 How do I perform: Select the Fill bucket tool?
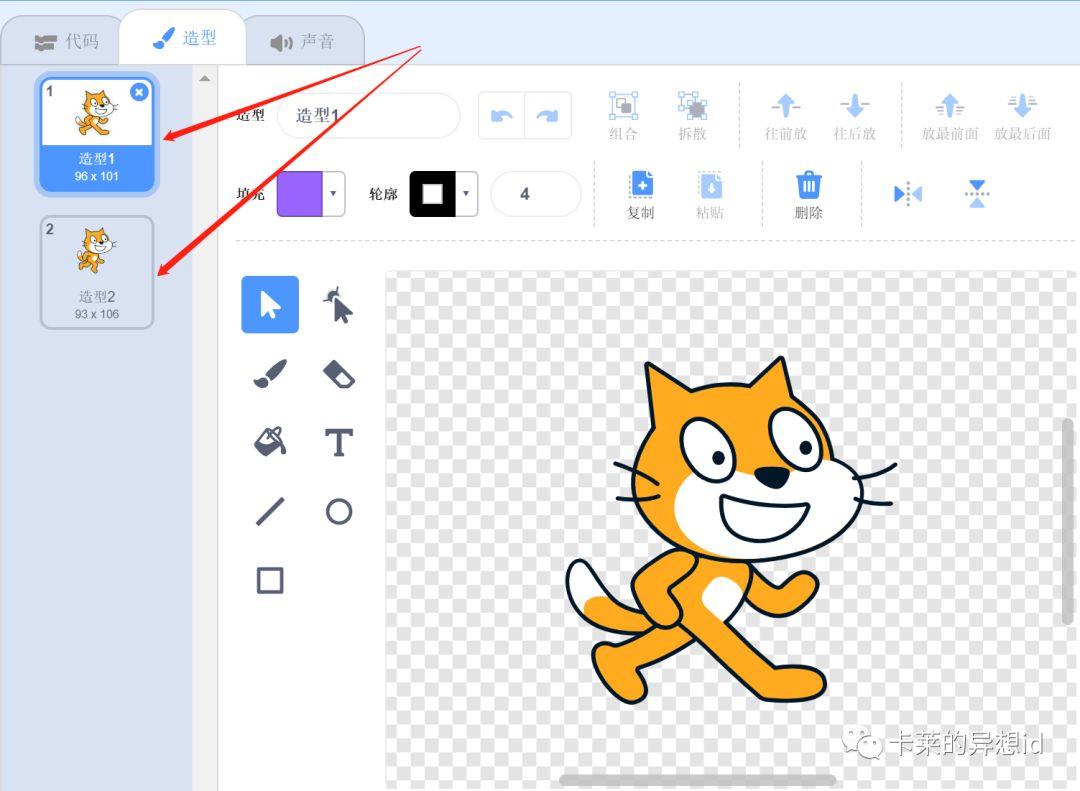coord(270,442)
